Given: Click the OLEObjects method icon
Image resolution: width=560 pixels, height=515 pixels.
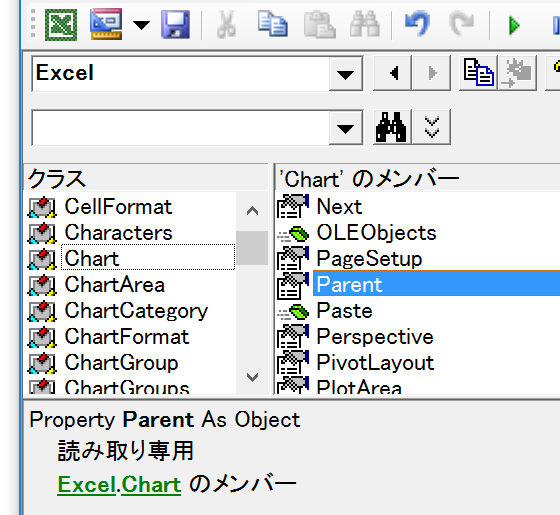Looking at the screenshot, I should (294, 234).
